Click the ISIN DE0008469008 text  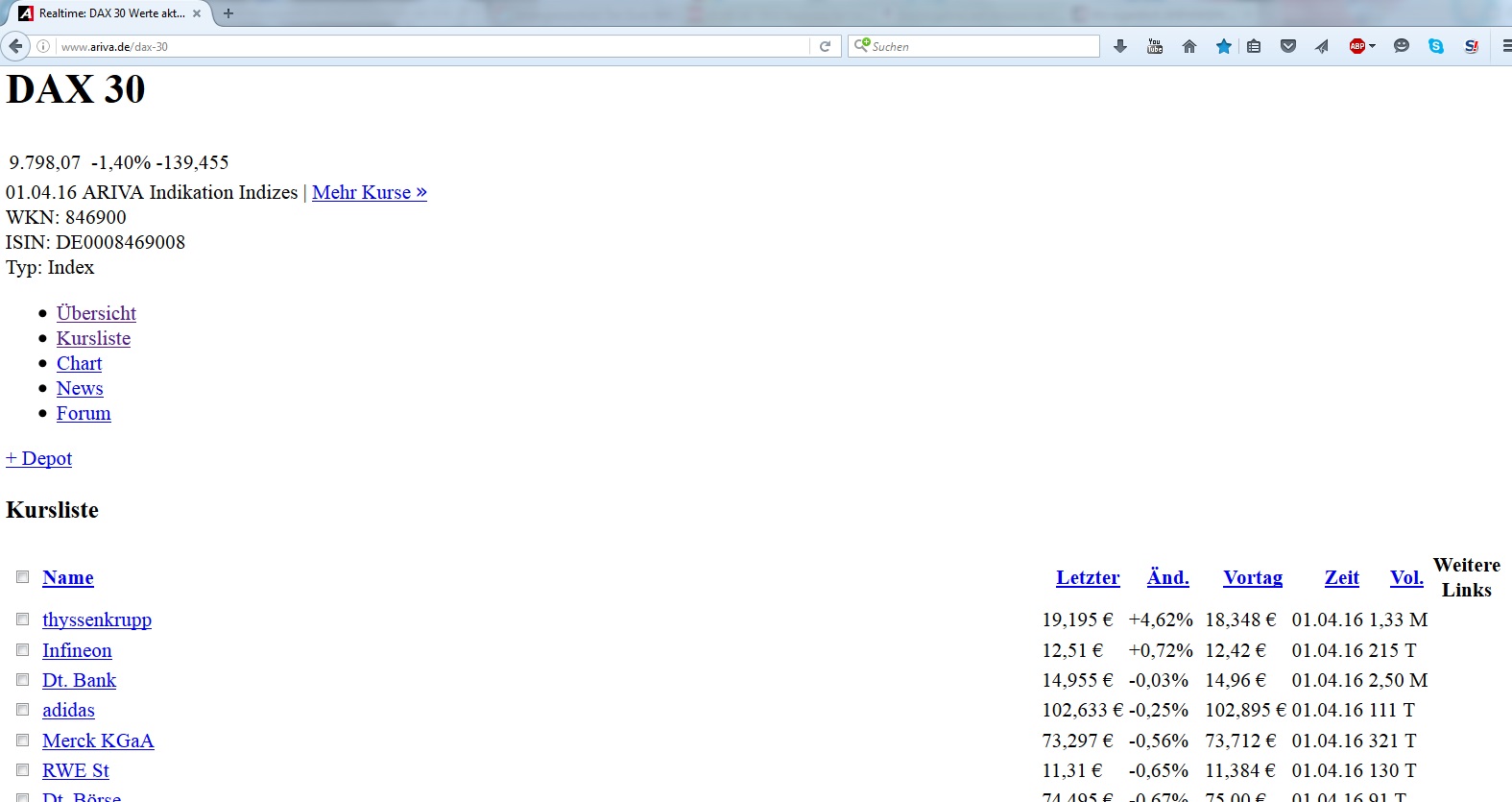click(95, 242)
